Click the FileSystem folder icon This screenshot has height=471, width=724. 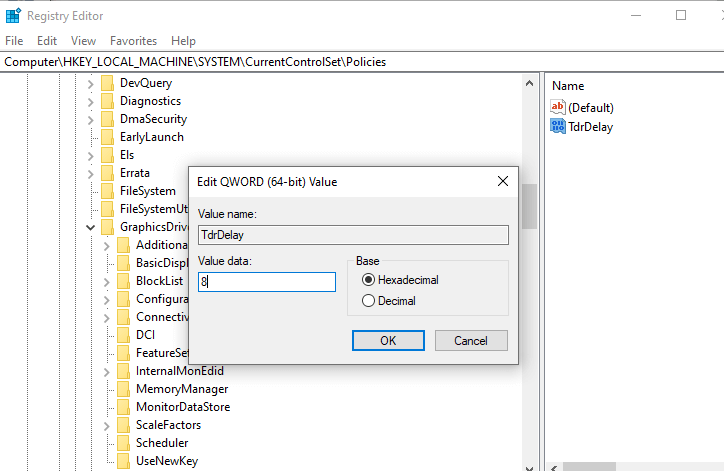pos(107,191)
